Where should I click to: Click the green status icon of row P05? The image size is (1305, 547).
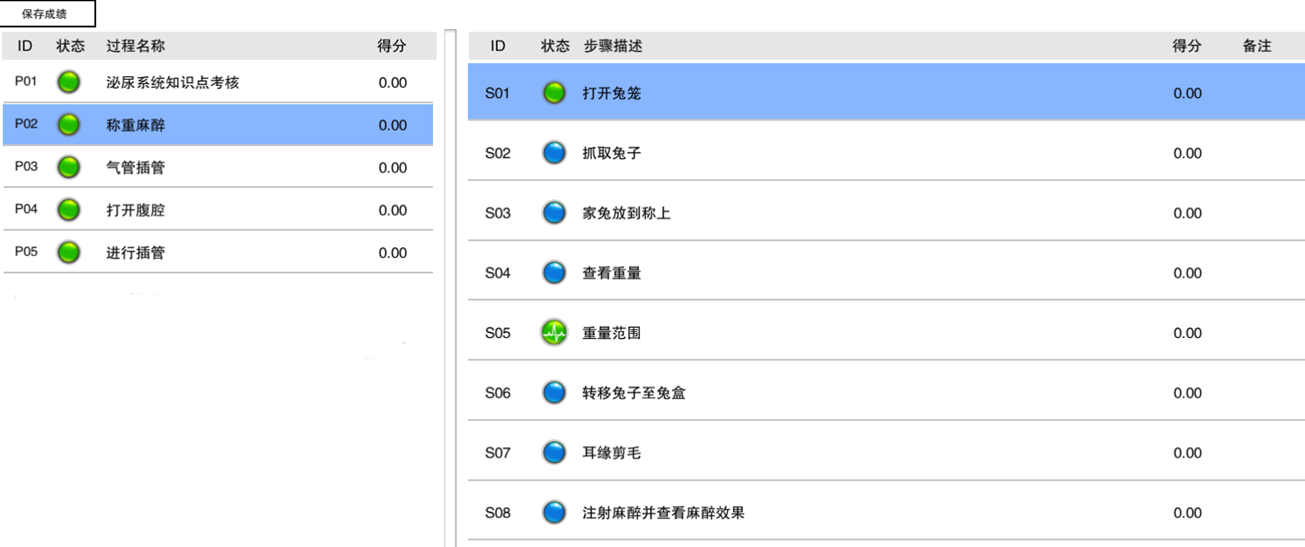[x=68, y=253]
